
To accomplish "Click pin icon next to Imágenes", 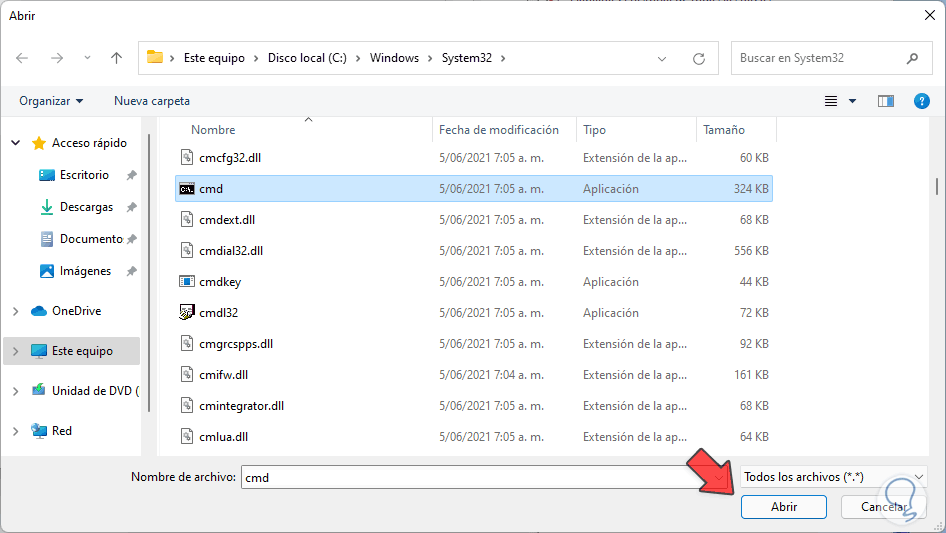I will click(131, 271).
